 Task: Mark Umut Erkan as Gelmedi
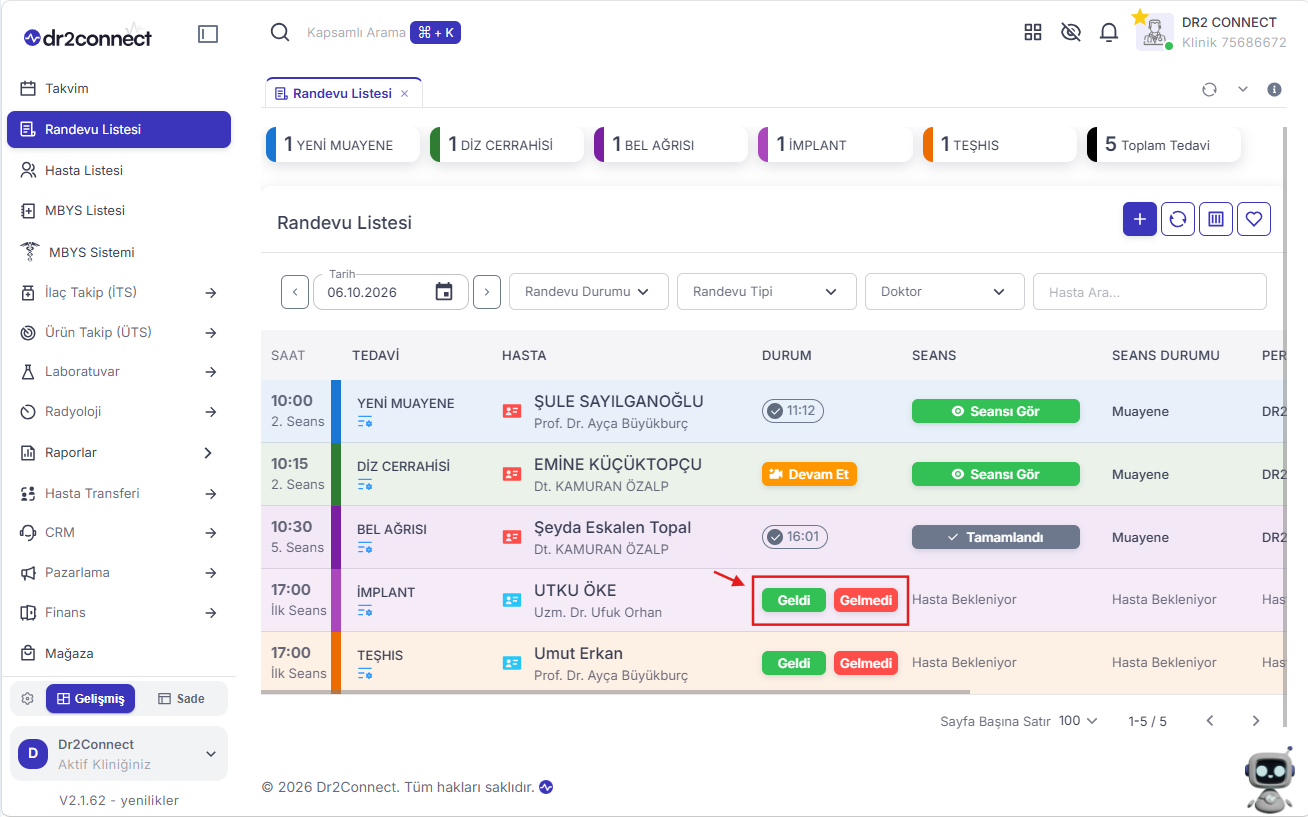coord(866,663)
